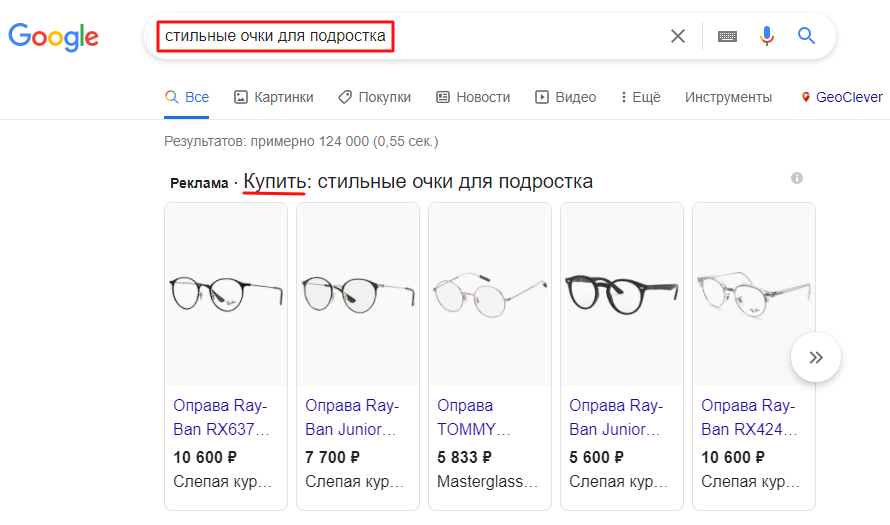Open the on-screen keyboard icon
890x525 pixels.
[x=727, y=36]
